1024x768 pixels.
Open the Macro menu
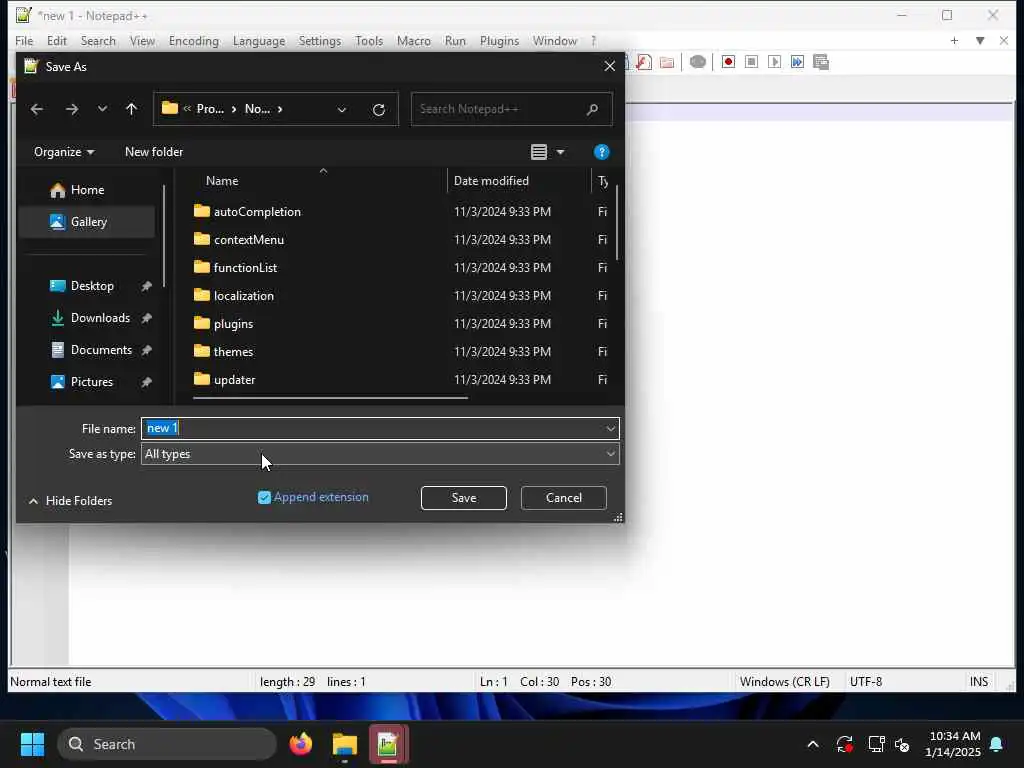414,40
